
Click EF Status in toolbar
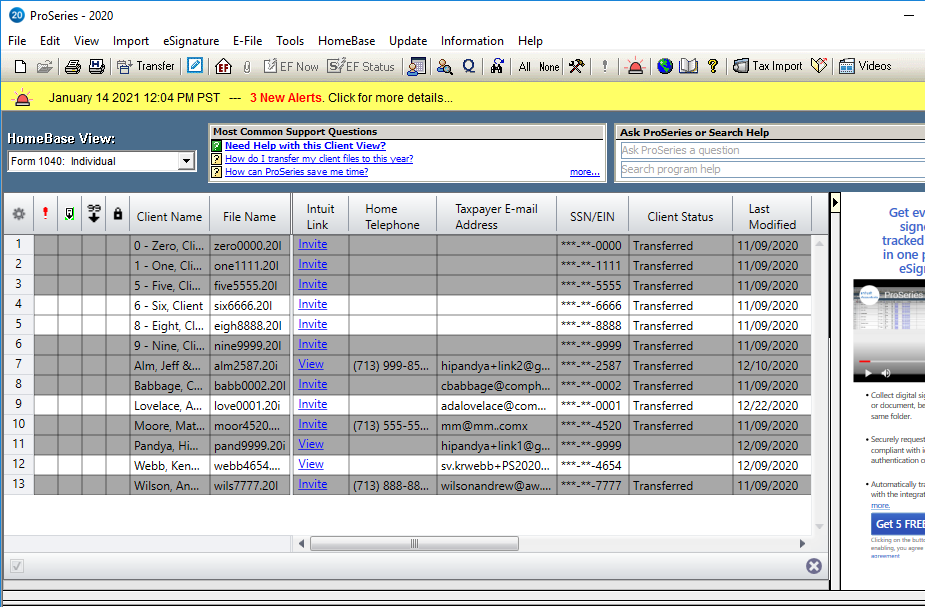tap(361, 66)
